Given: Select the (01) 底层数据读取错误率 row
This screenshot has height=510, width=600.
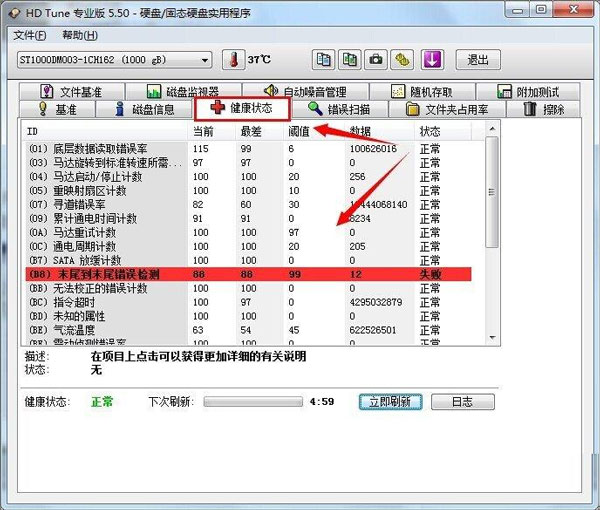Looking at the screenshot, I should (x=249, y=149).
